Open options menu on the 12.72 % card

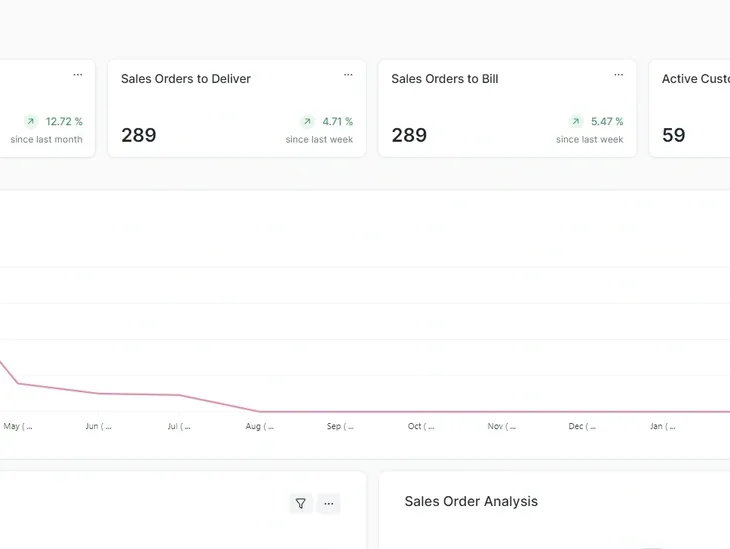(x=78, y=75)
